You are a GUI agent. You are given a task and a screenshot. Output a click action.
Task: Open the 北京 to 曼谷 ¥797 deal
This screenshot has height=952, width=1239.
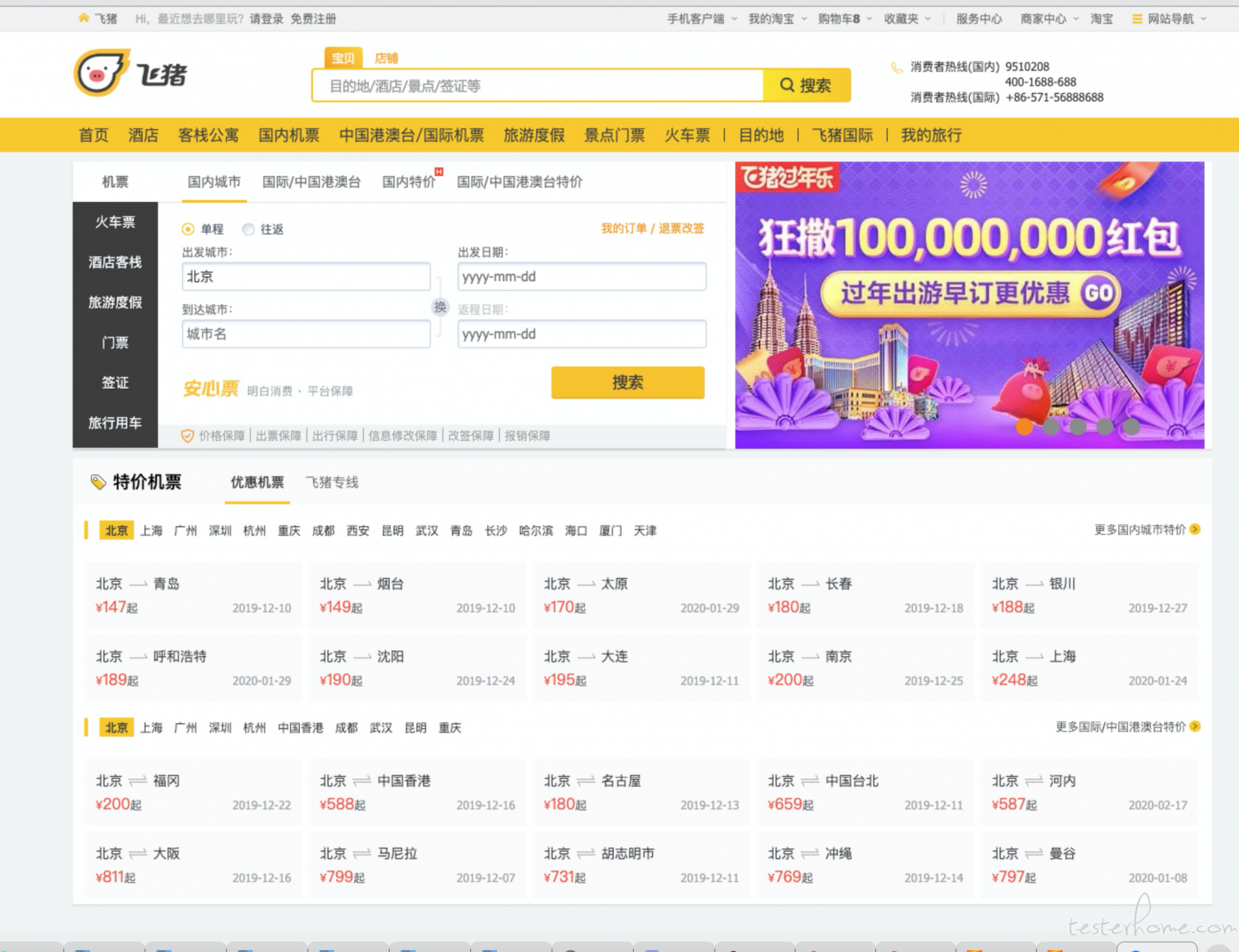click(x=1089, y=865)
